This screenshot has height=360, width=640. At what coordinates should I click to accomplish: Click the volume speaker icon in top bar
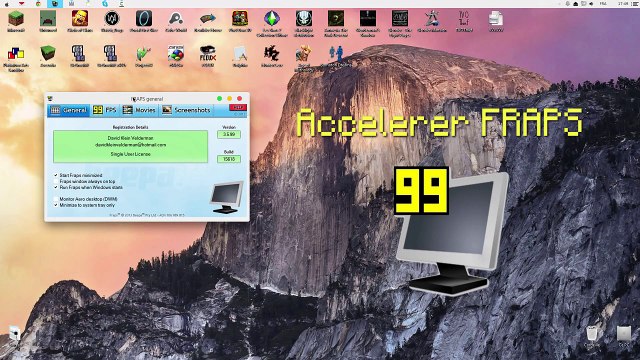point(591,4)
